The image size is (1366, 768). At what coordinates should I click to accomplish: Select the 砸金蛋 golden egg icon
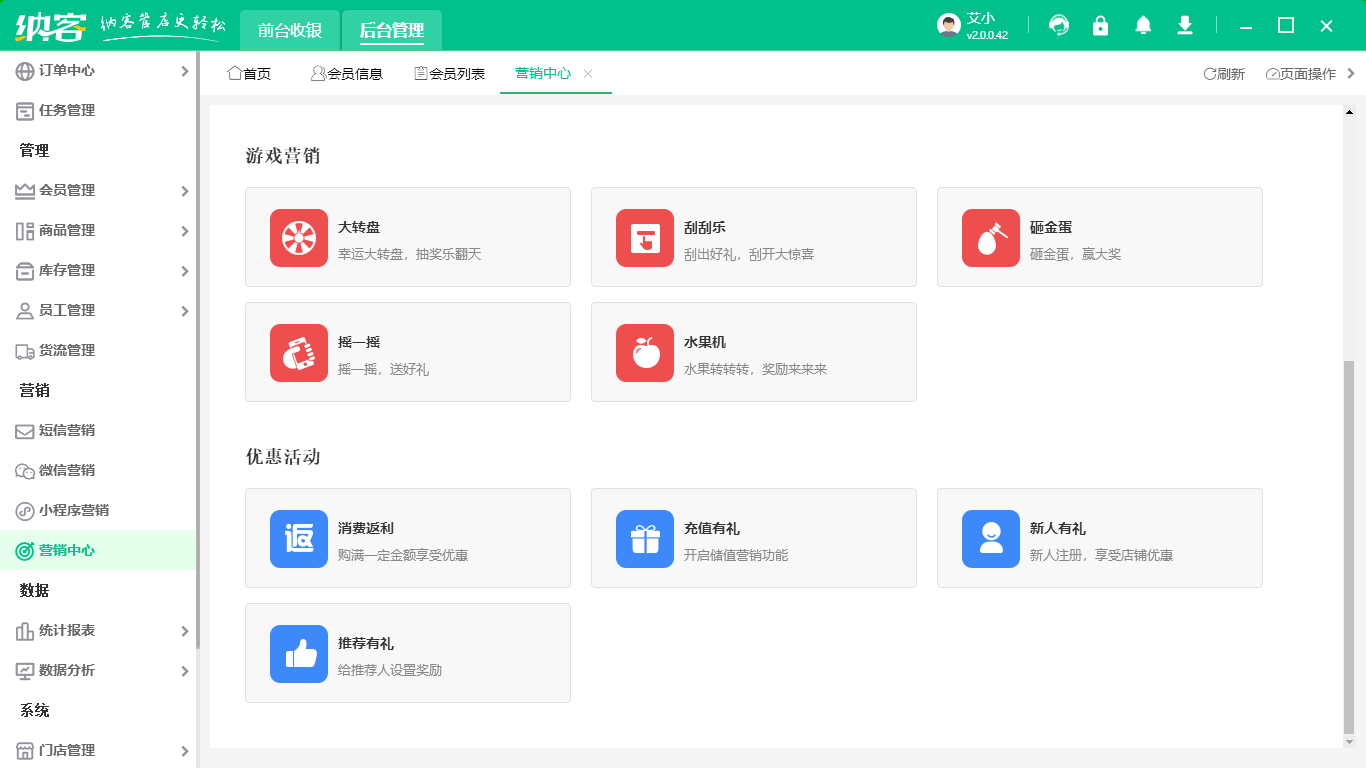pos(991,238)
